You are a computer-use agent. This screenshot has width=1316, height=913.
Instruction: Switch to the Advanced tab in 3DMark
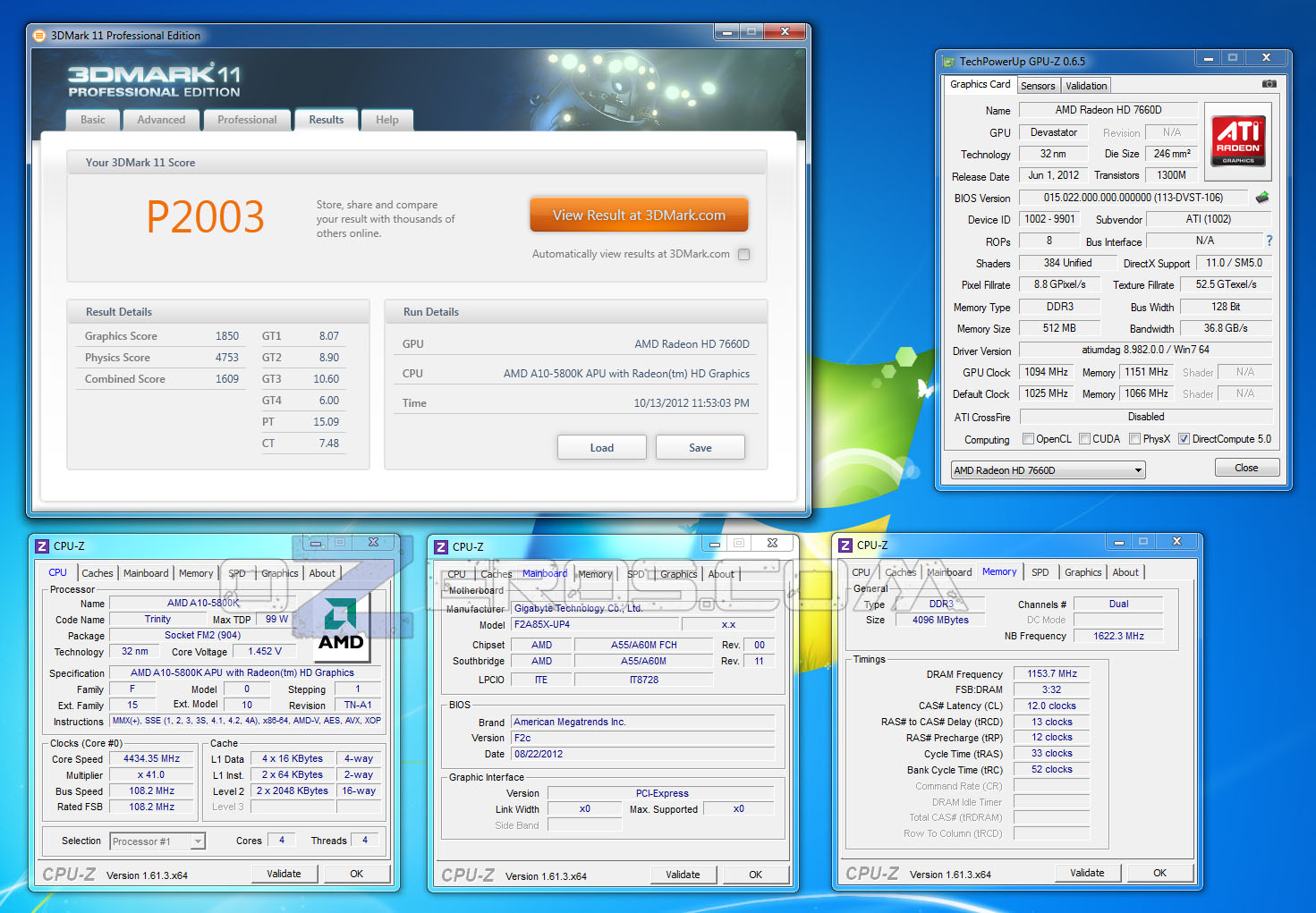pos(161,120)
